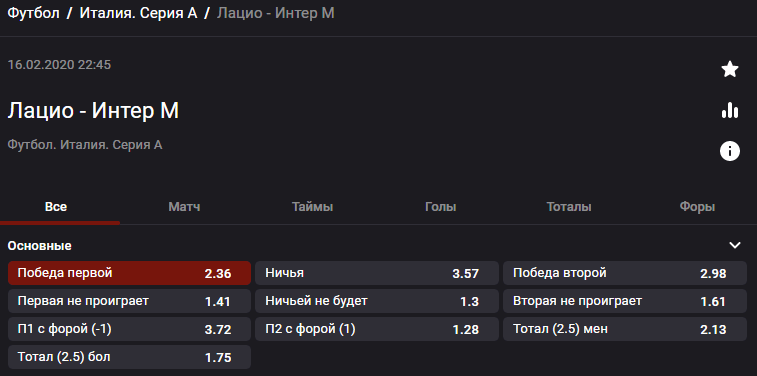757x376 pixels.
Task: Pick the Ничья 3.57 odds
Action: (x=377, y=273)
